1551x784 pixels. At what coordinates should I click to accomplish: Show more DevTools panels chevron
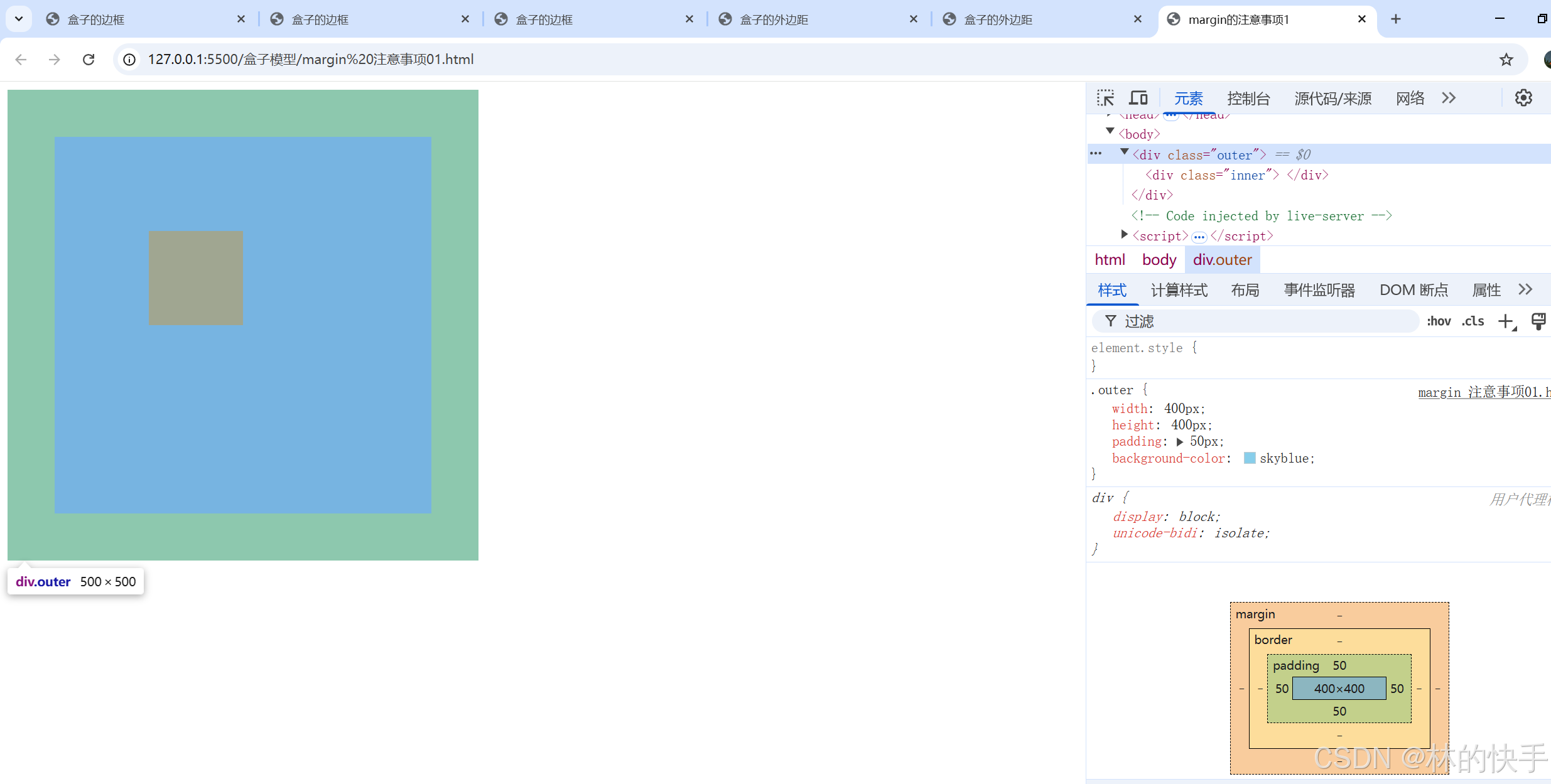coord(1449,98)
